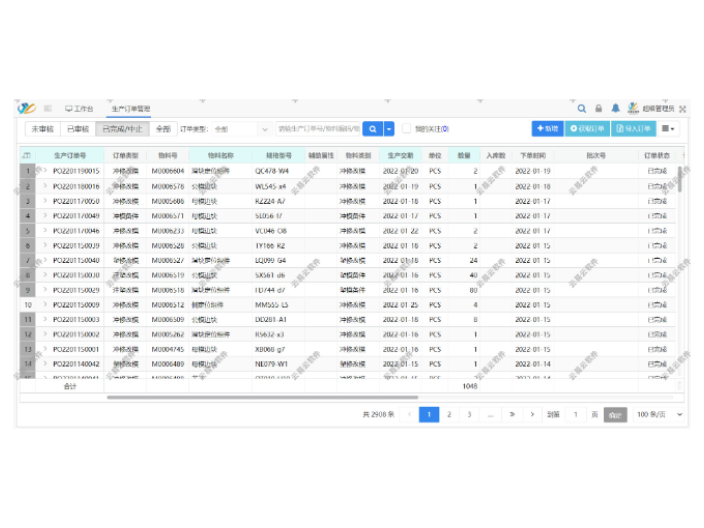Expand row PO2201180016
The width and height of the screenshot is (704, 528).
click(x=45, y=185)
